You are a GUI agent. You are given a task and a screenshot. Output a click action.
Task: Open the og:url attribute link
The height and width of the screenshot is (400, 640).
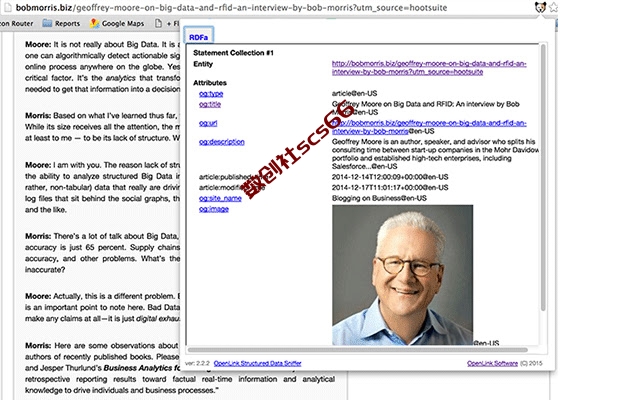[x=208, y=123]
